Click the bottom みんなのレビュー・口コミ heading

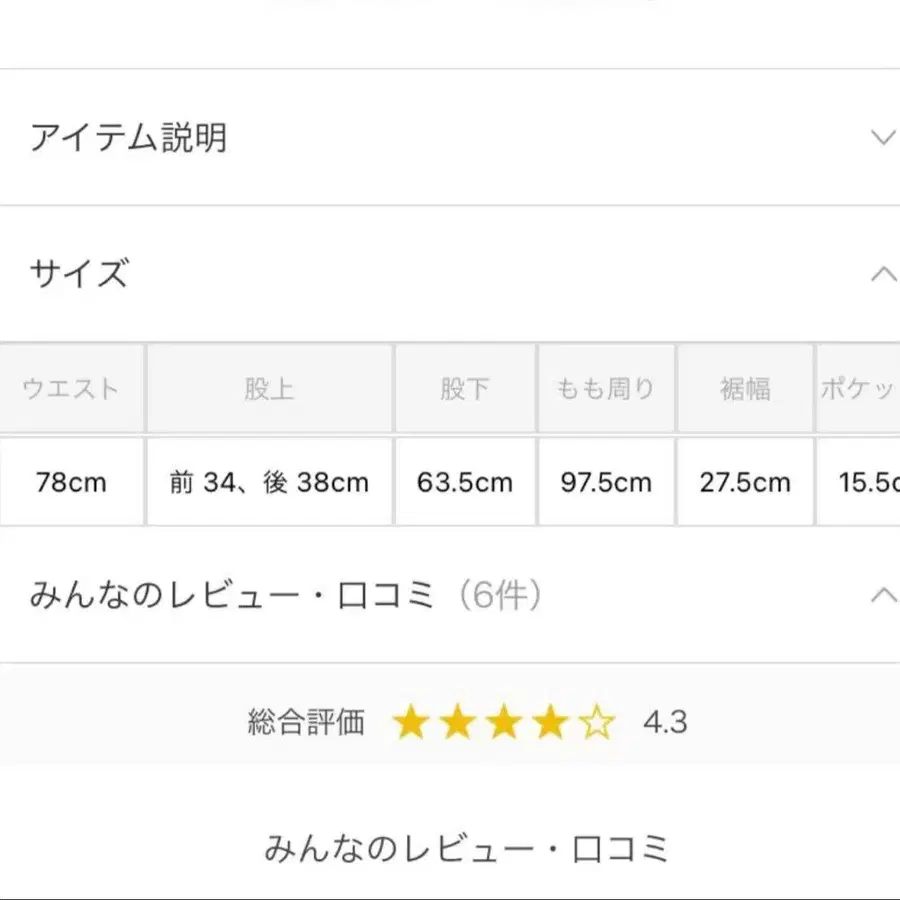[468, 848]
